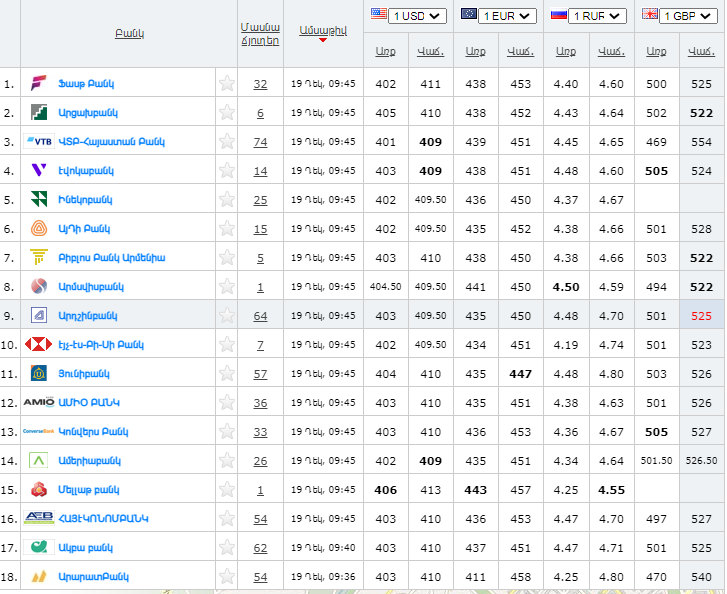The image size is (727, 594).
Task: Click the EU flag icon beside EUR
Action: [x=469, y=13]
